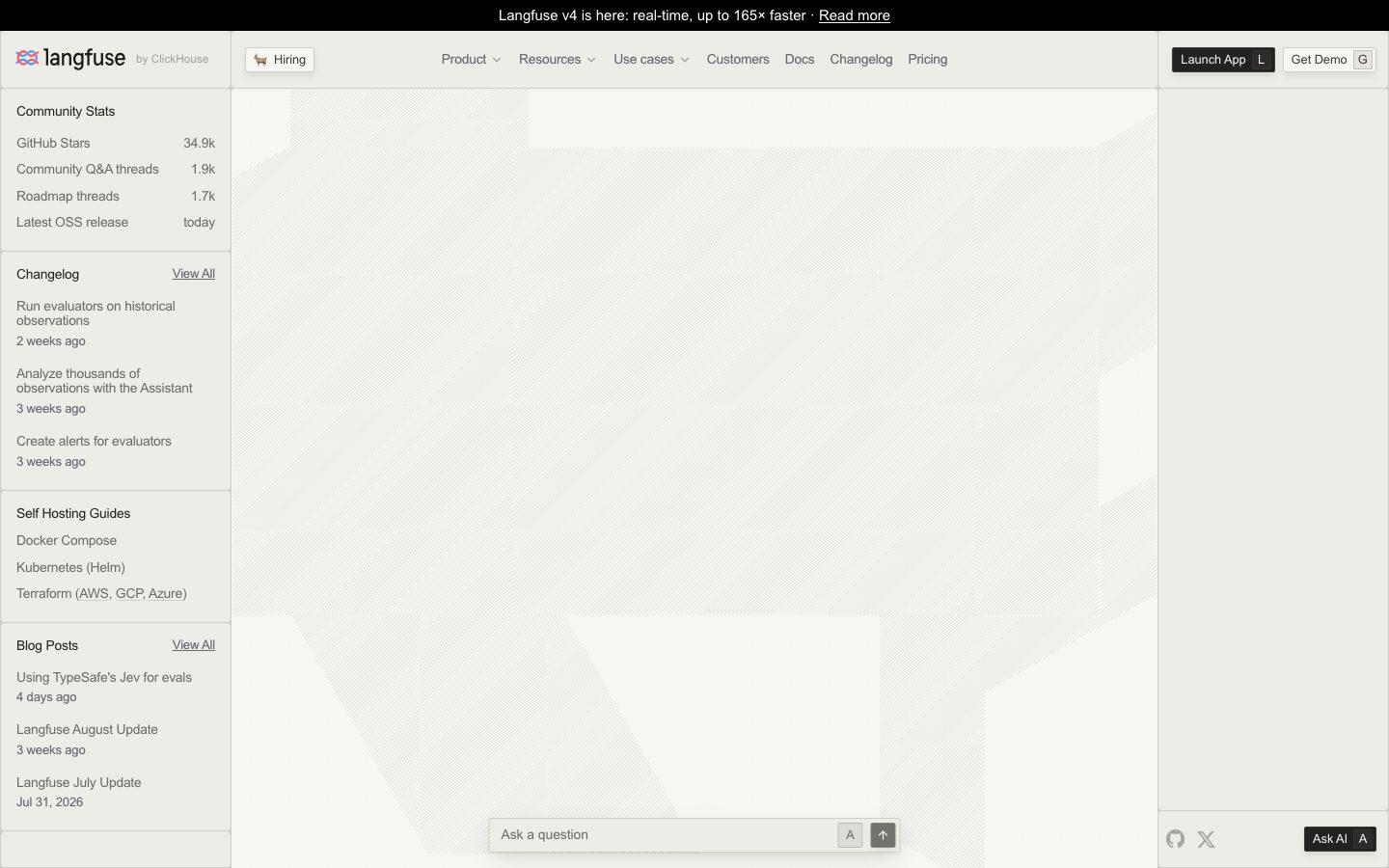Open Community Q&A threads stat
The height and width of the screenshot is (868, 1389).
116,169
